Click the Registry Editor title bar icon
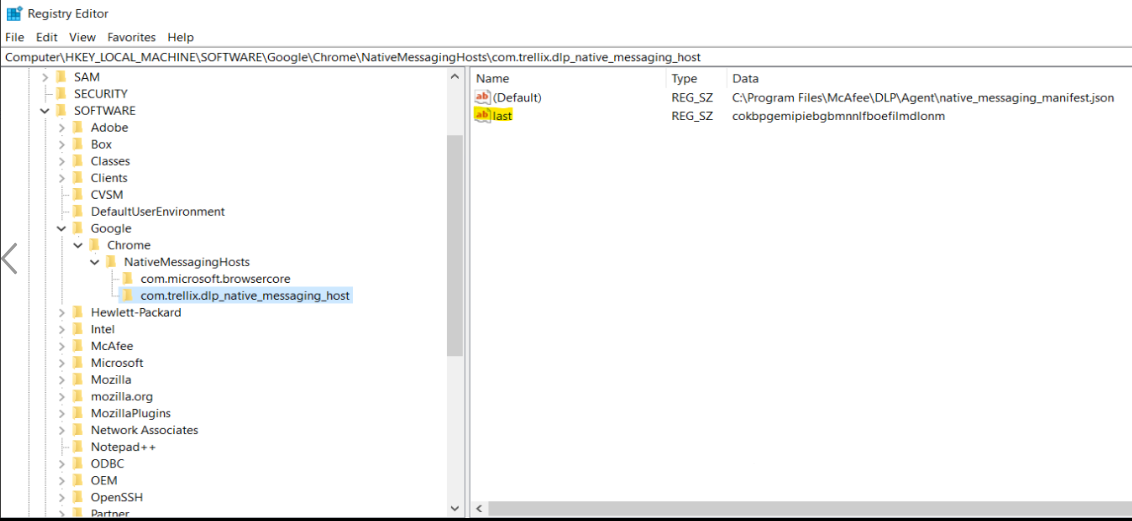1132x521 pixels. (14, 13)
